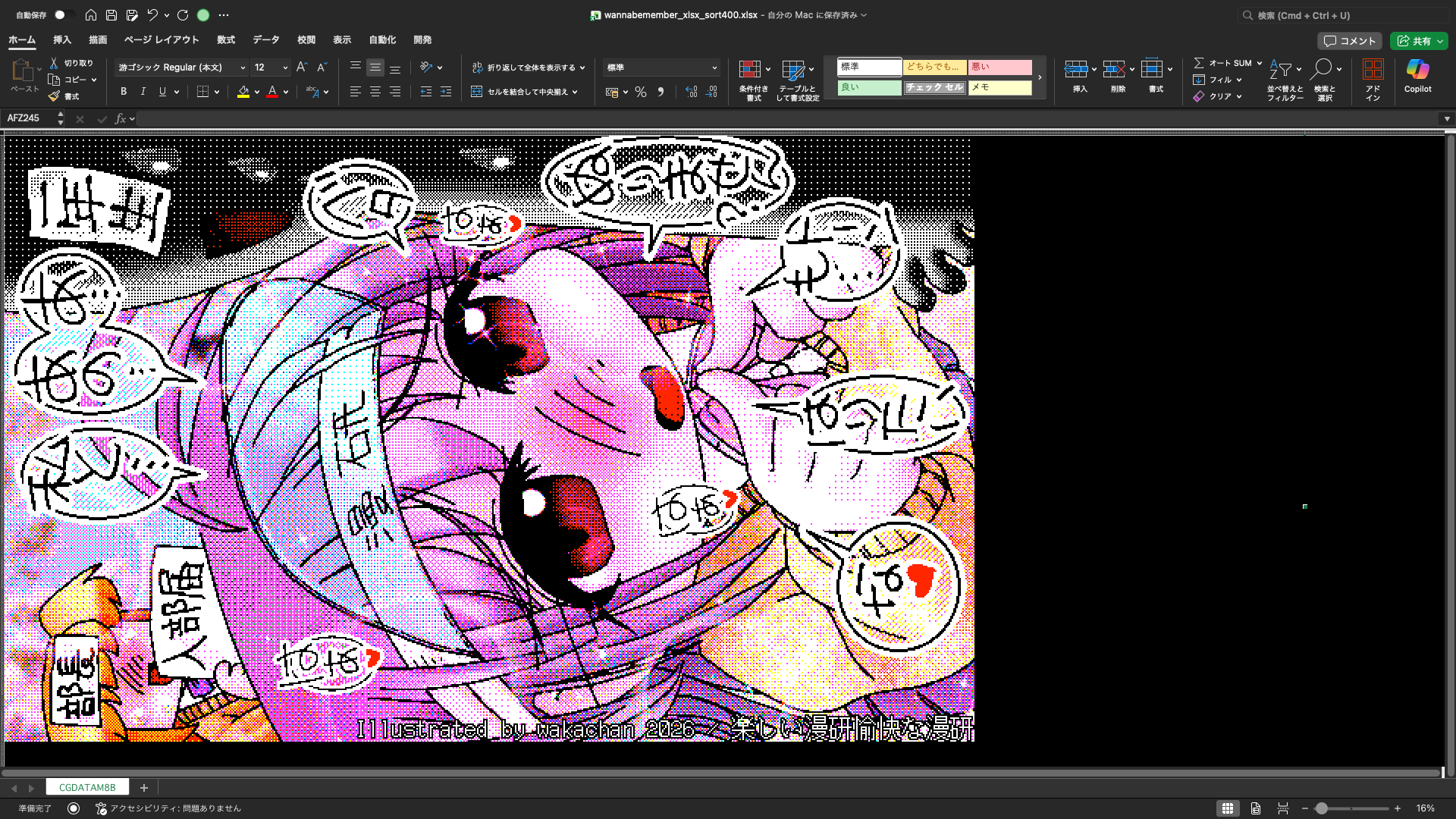Screen dimensions: 1456x819
Task: Toggle bold formatting
Action: (123, 91)
